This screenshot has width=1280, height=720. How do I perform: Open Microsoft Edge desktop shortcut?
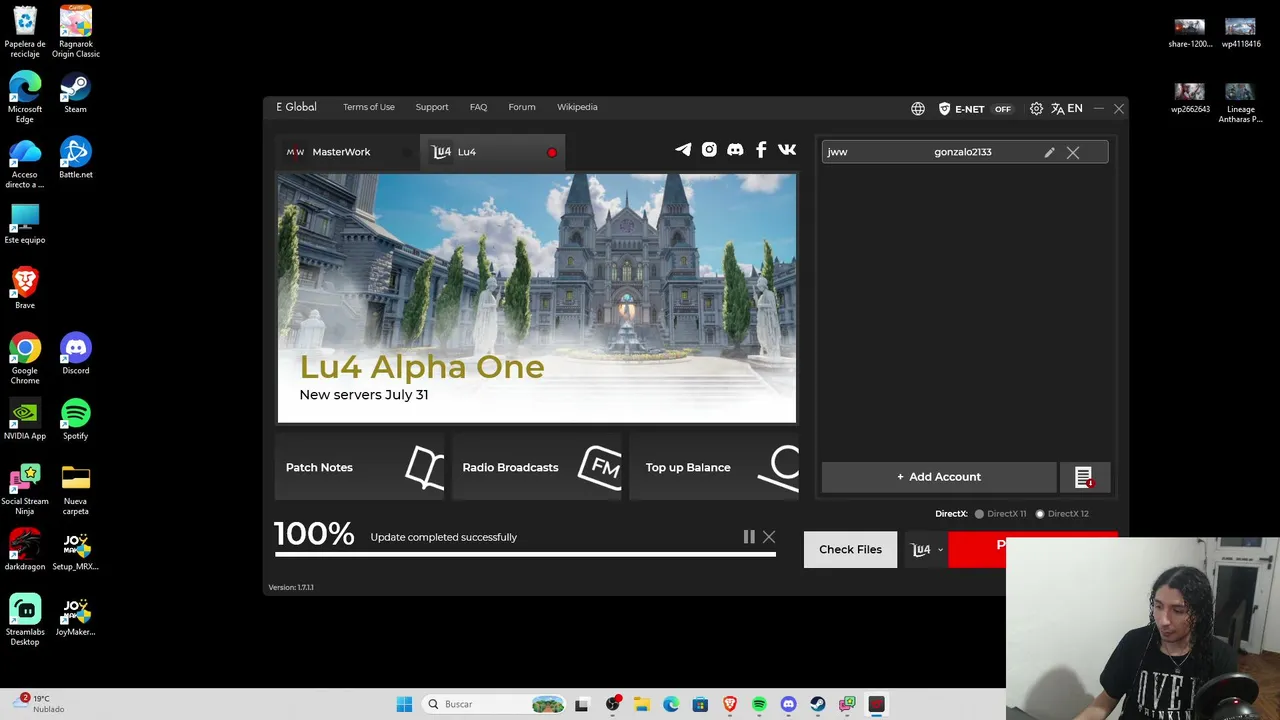tap(25, 98)
